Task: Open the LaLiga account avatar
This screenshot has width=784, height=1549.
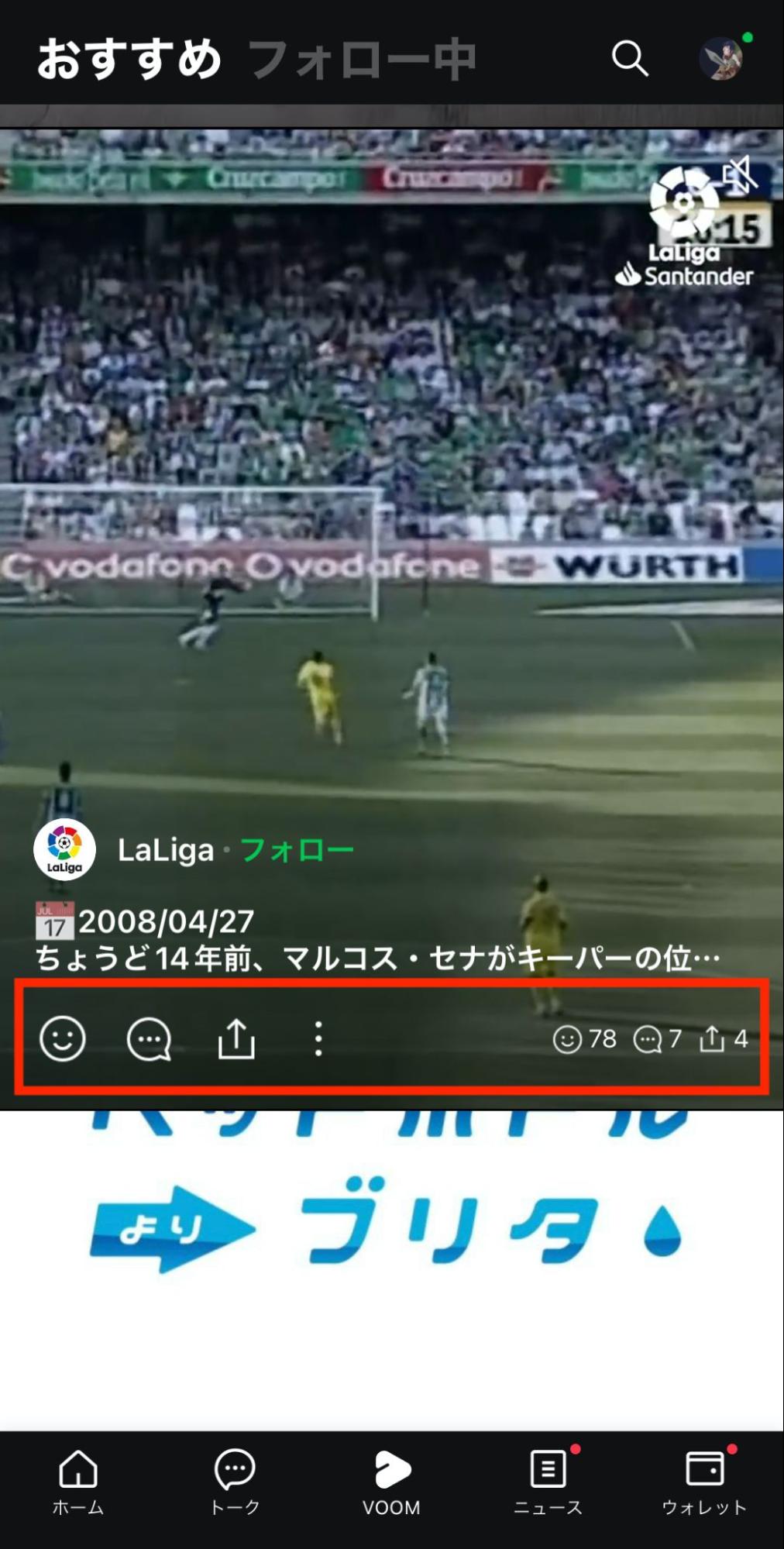Action: pyautogui.click(x=64, y=849)
